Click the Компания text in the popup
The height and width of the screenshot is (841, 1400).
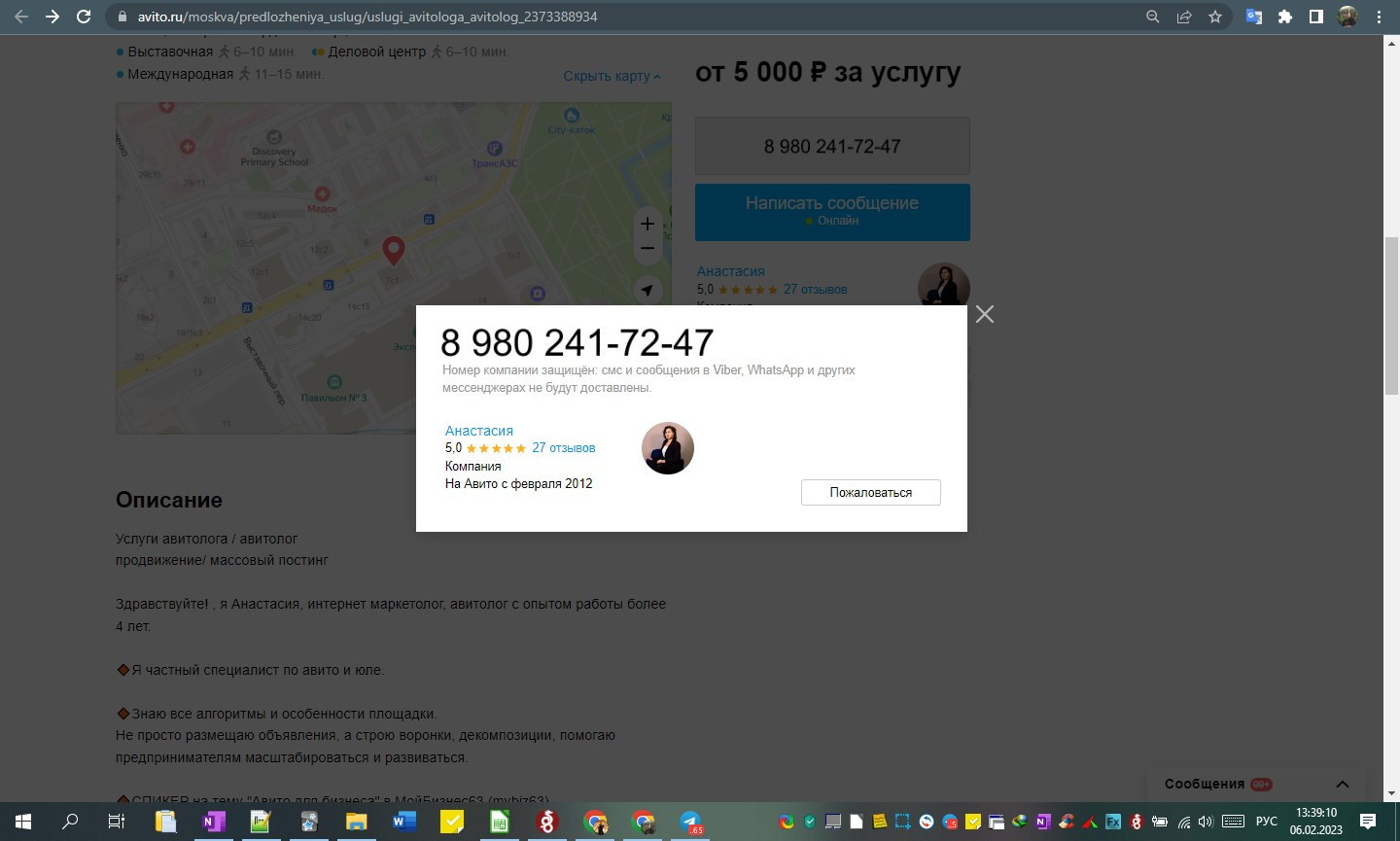coord(473,466)
